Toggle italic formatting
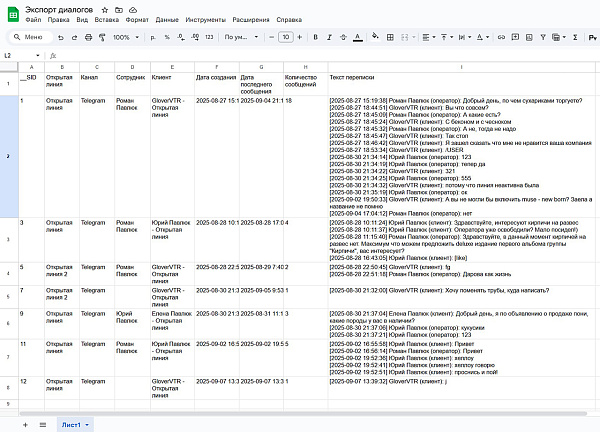600x432 pixels. [329, 37]
